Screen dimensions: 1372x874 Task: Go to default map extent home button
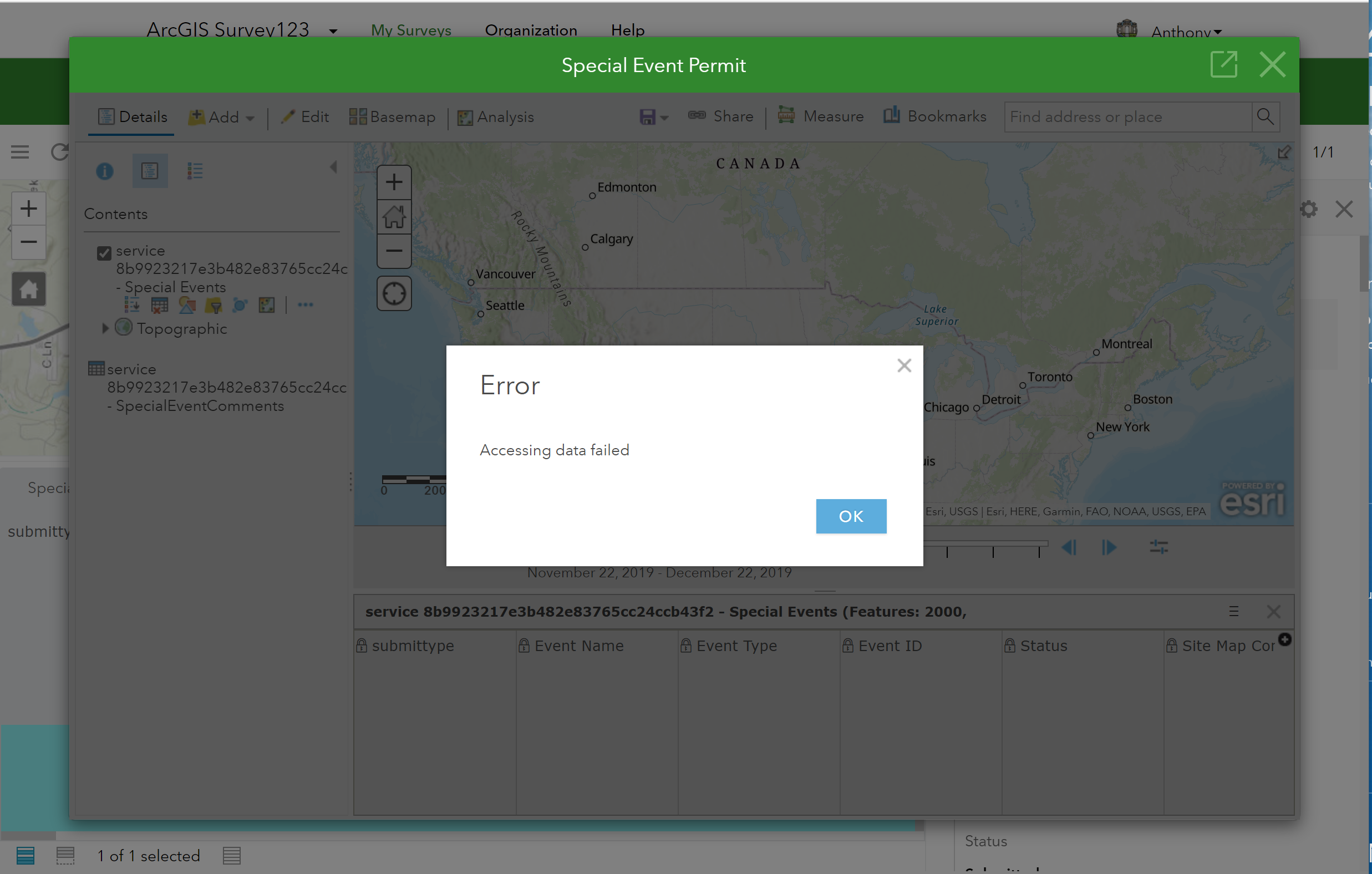pos(394,216)
